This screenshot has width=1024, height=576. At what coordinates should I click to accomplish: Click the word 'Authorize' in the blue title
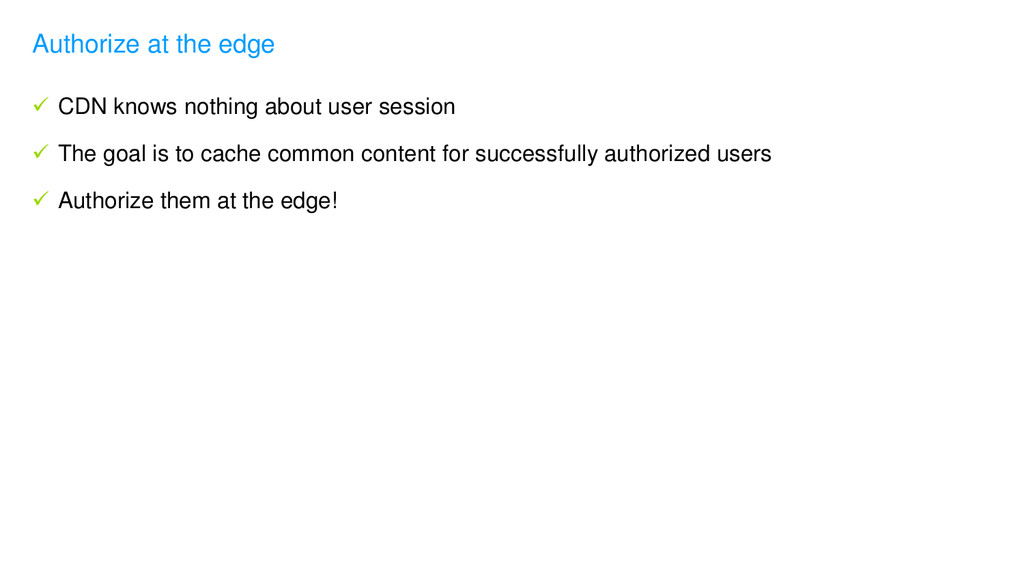86,44
